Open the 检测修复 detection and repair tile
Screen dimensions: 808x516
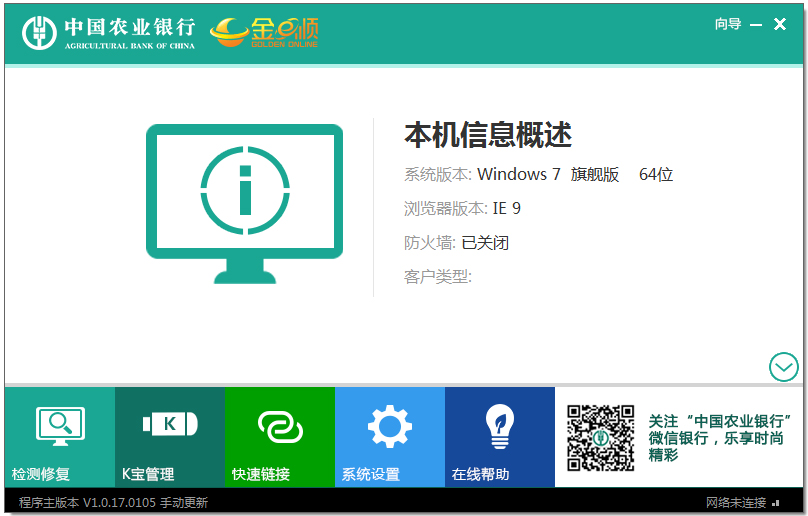pos(60,437)
